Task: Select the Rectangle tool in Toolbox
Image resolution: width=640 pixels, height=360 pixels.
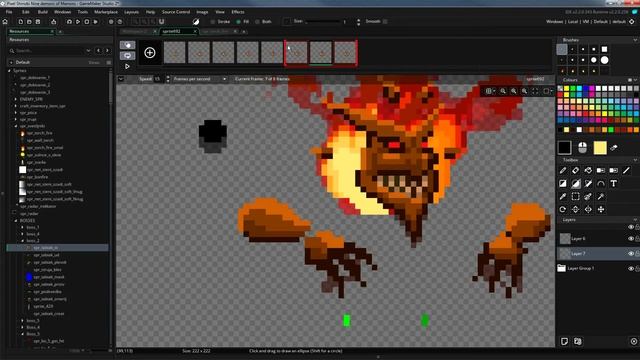Action: [563, 183]
